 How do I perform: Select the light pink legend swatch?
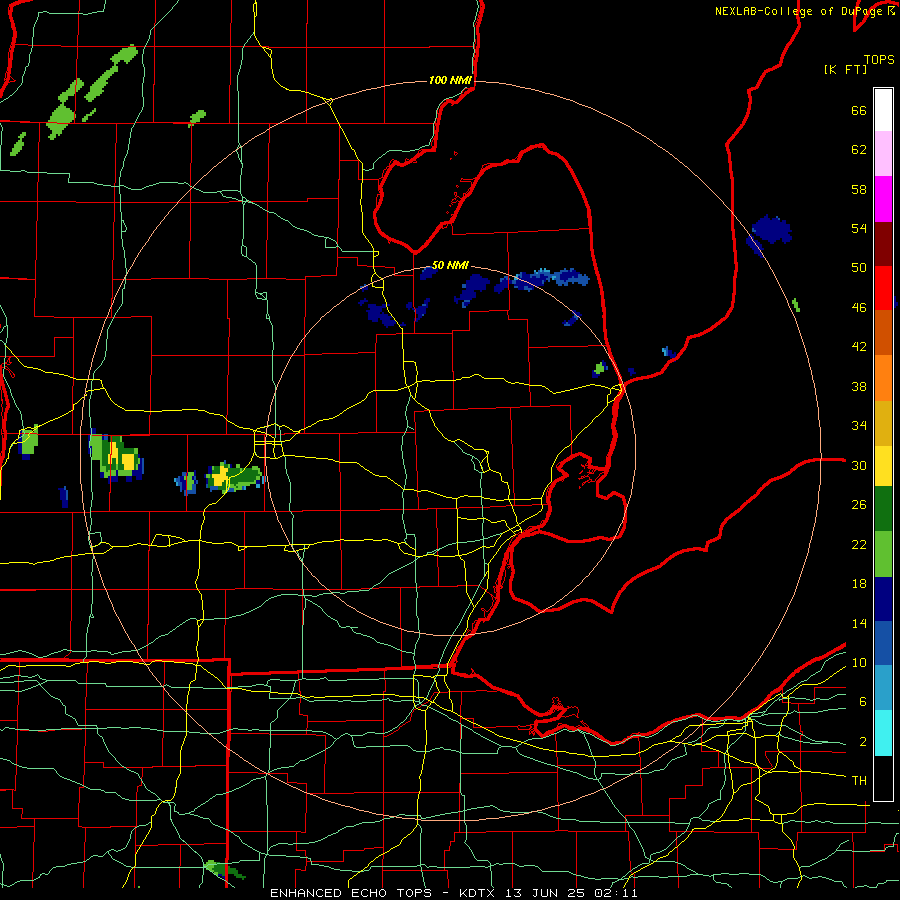[883, 154]
